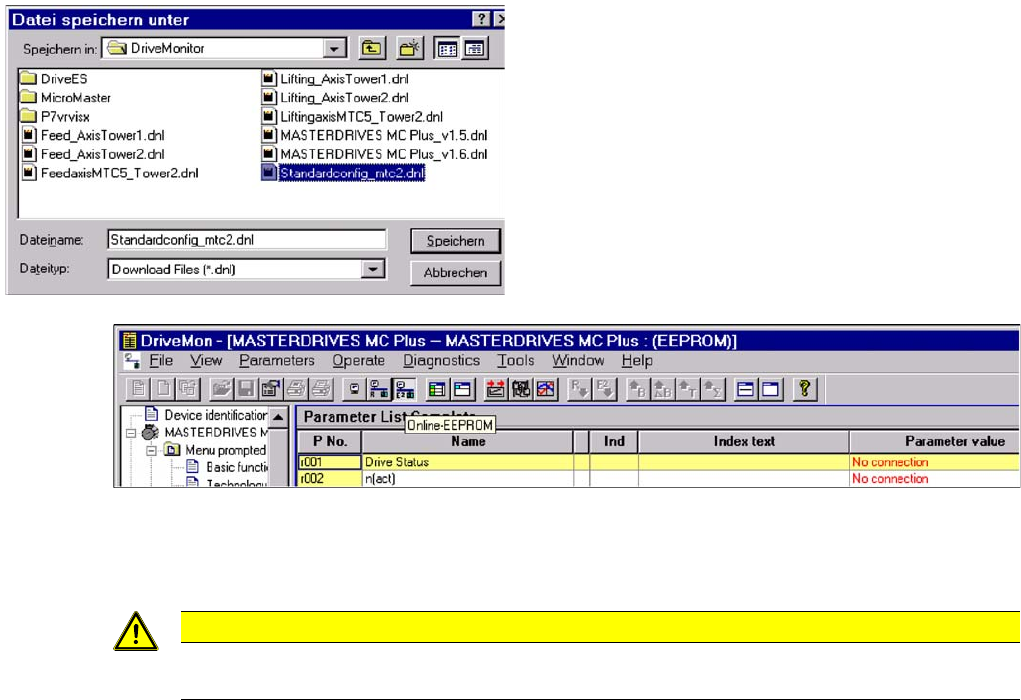The height and width of the screenshot is (700, 1021).
Task: Click the arrow-up T toolbar icon
Action: (x=688, y=389)
